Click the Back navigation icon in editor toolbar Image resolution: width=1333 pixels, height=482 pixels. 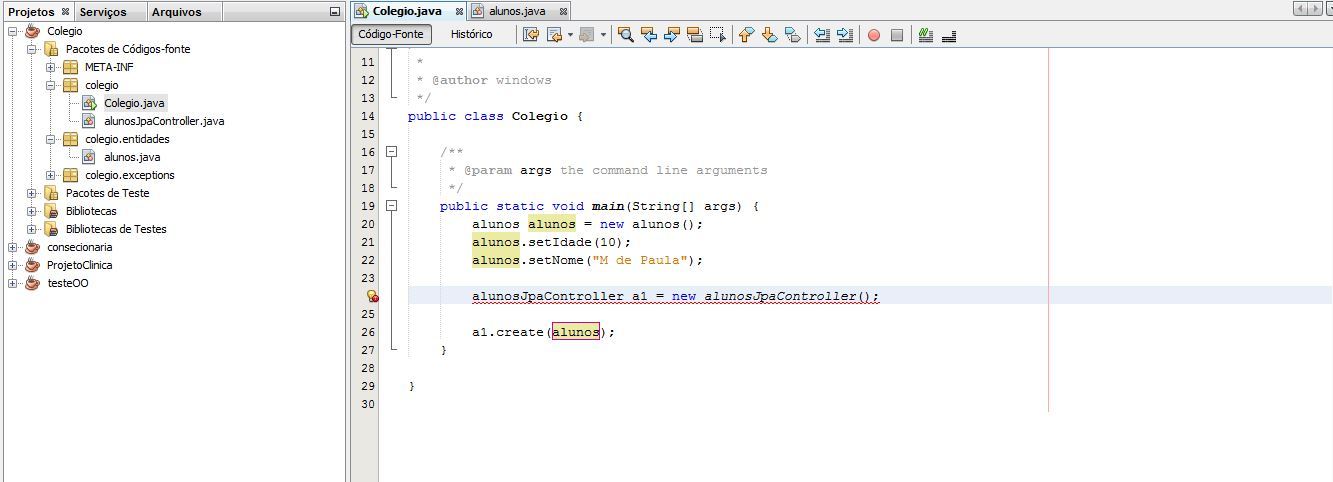[x=555, y=35]
